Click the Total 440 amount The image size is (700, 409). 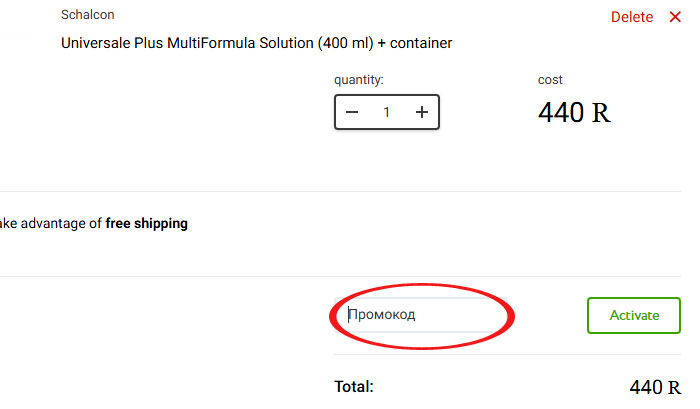[646, 387]
